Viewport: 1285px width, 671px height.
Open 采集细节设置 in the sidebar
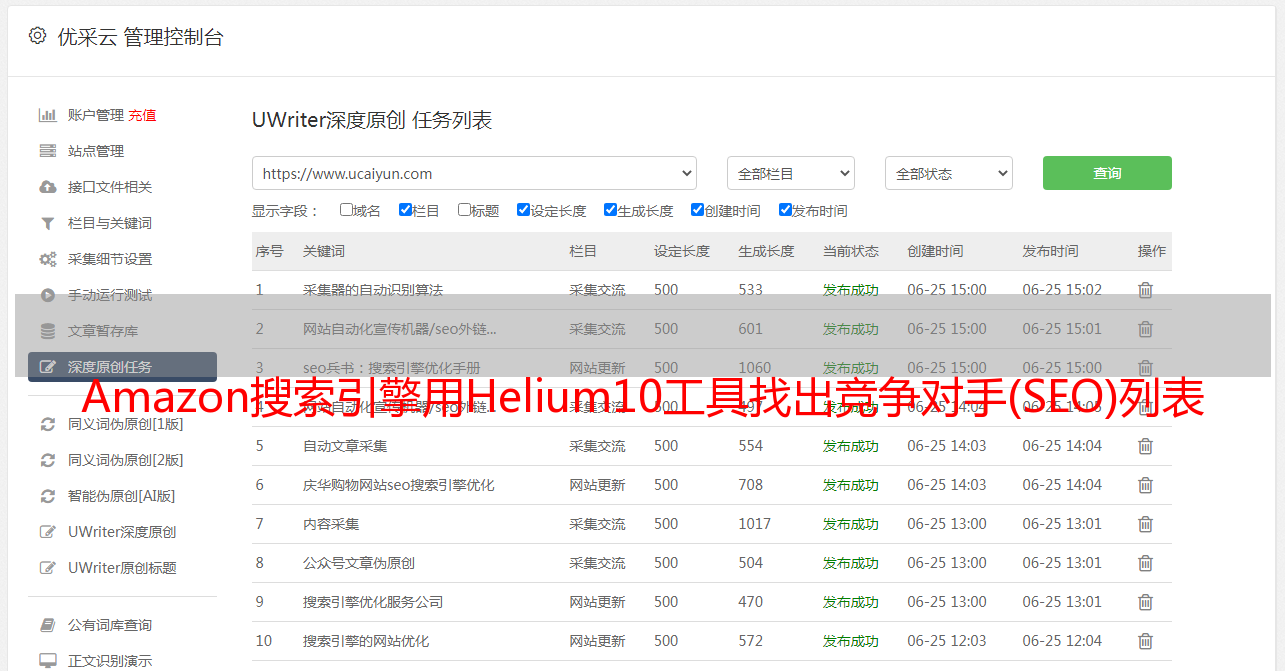pos(110,259)
